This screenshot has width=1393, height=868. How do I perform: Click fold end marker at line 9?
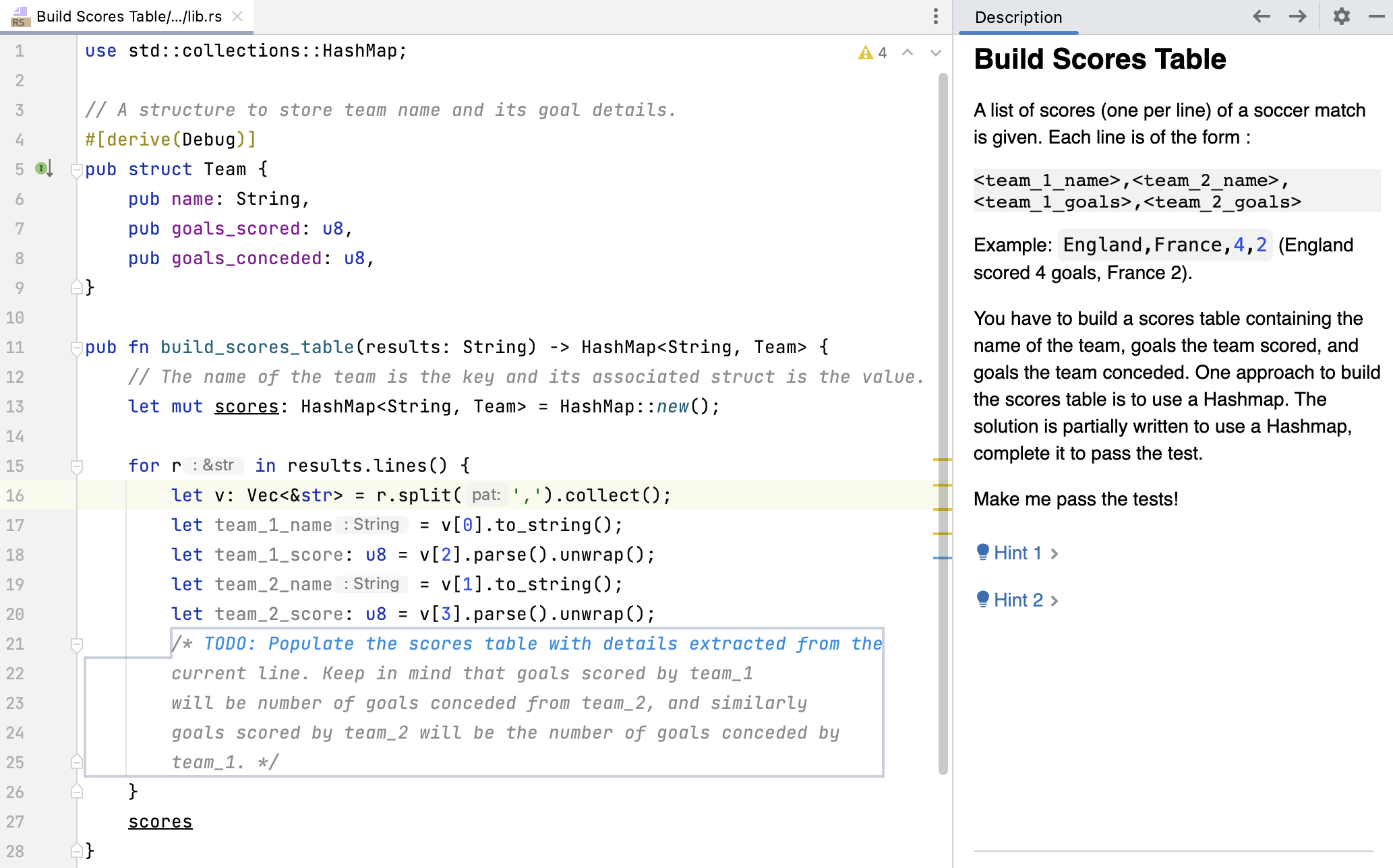point(77,287)
